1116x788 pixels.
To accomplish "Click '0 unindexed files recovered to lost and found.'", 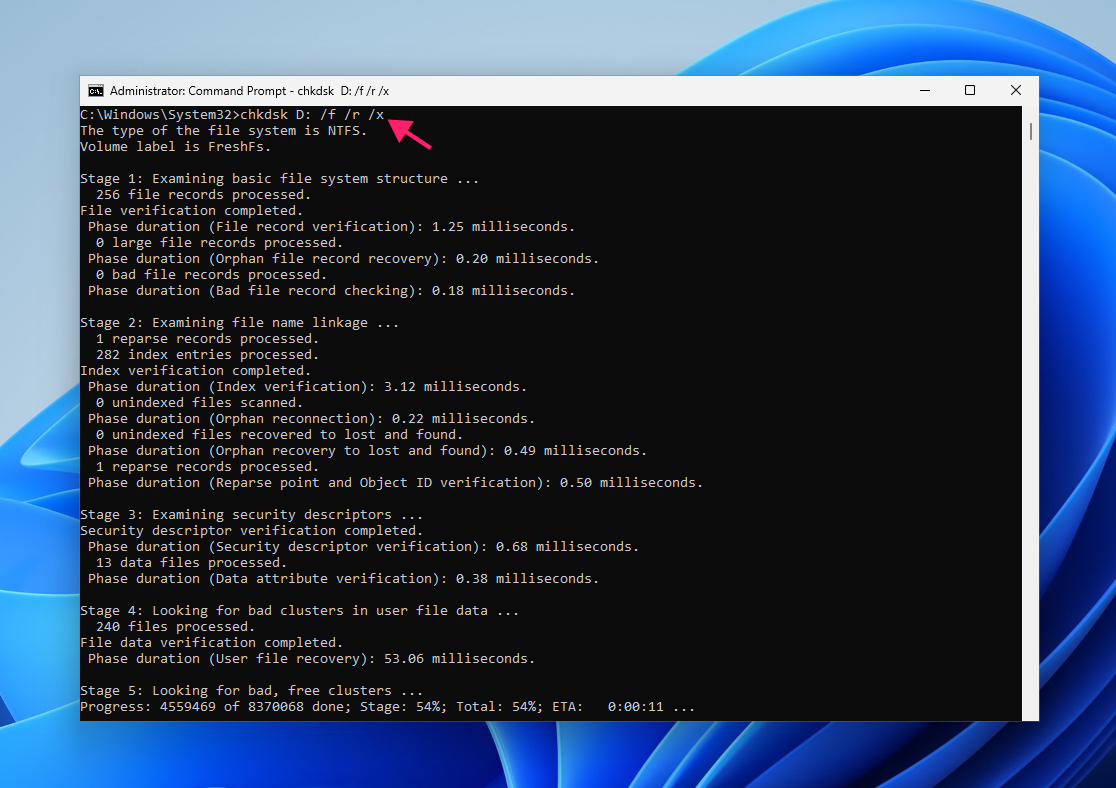I will click(279, 435).
